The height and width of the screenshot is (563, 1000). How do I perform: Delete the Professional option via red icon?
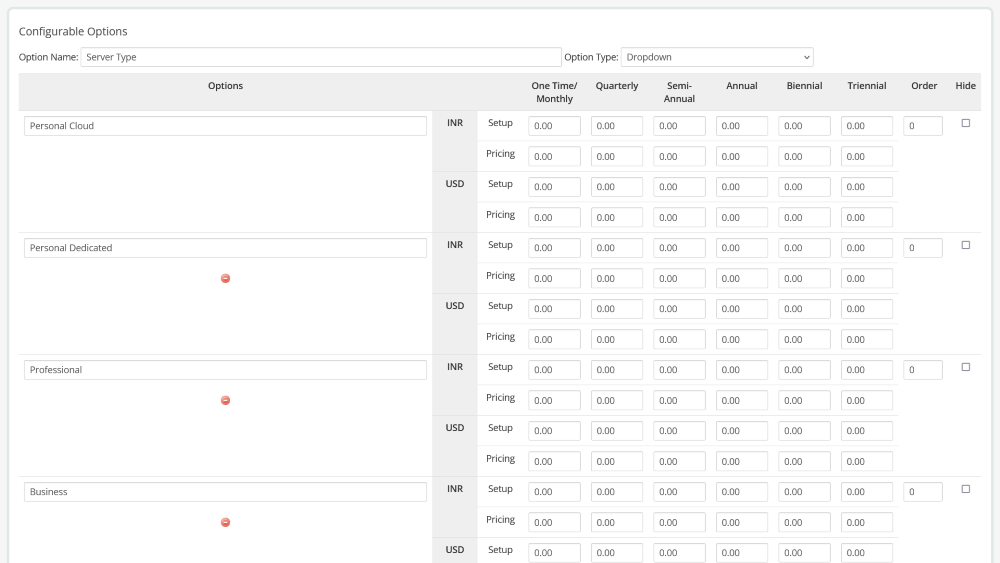coord(225,400)
